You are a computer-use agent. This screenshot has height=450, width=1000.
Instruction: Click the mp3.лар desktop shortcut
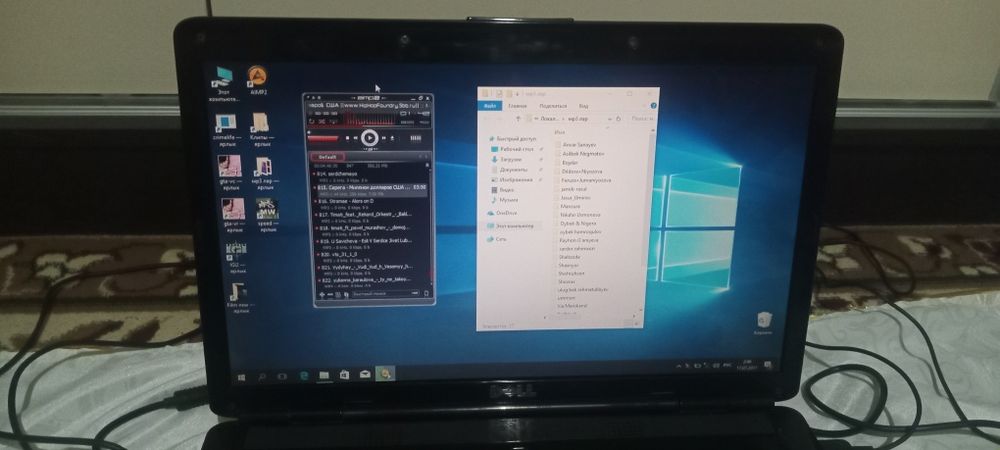(x=264, y=174)
